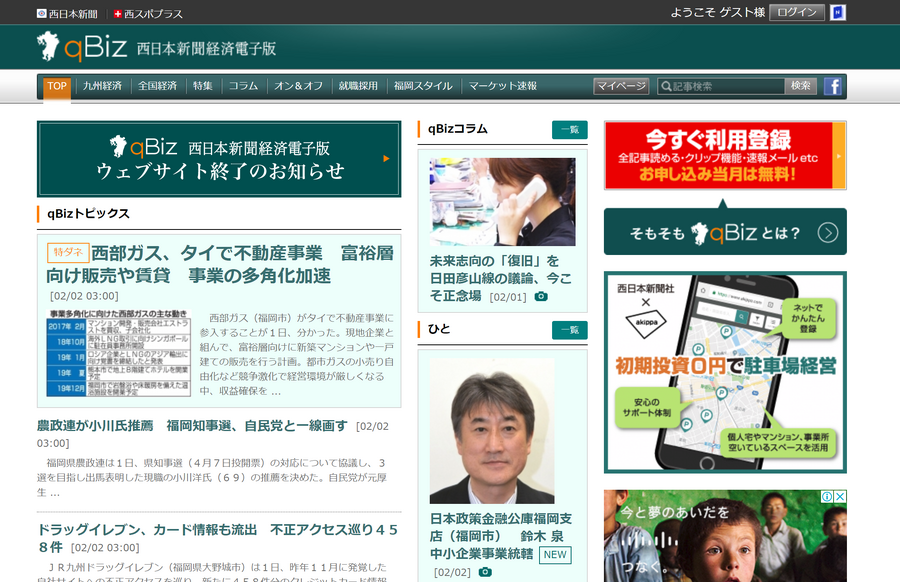Open 西部ガス、タイで不動産事業 headline
The width and height of the screenshot is (900, 582).
tap(220, 264)
